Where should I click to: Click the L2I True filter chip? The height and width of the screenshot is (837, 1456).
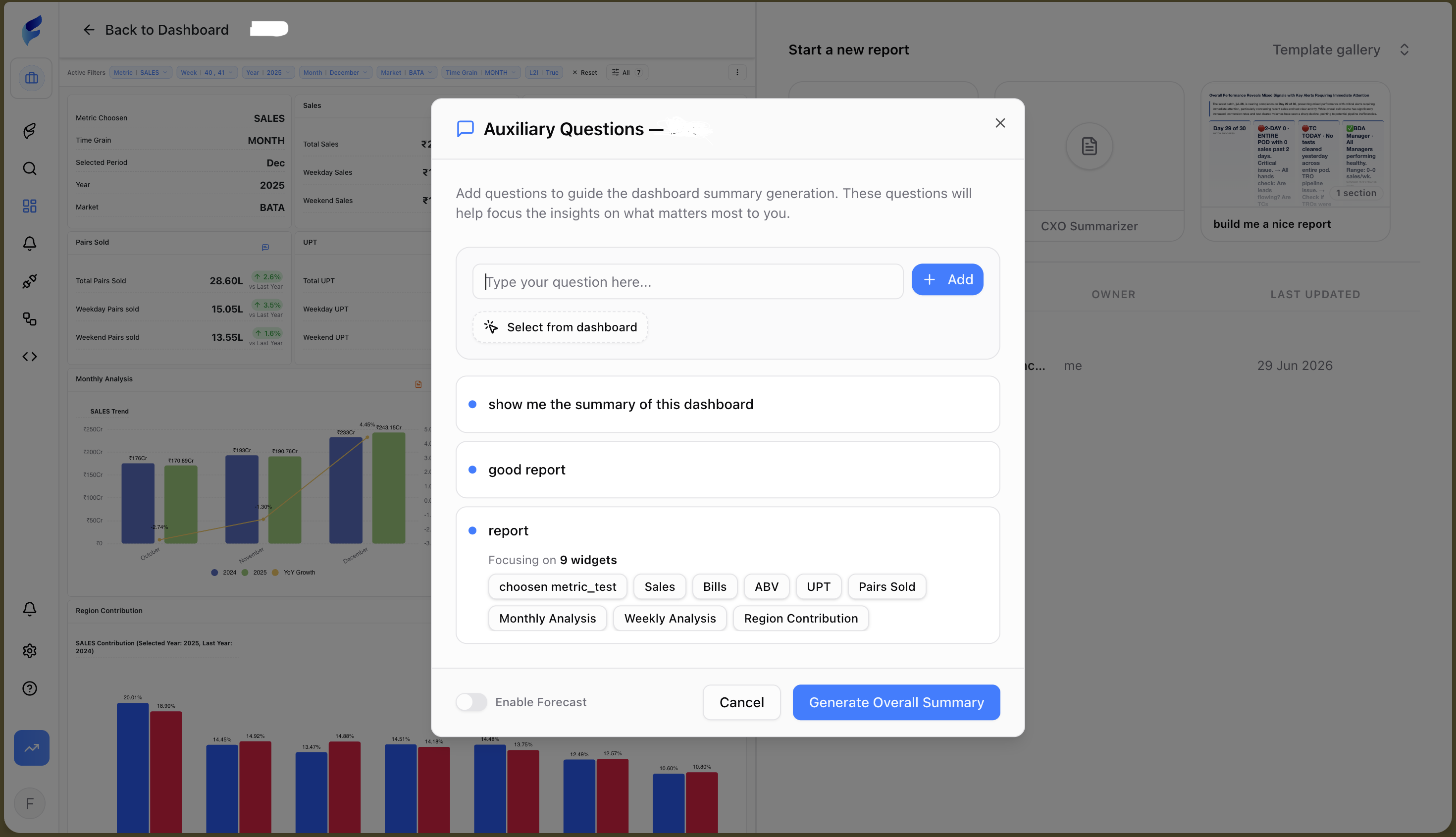click(544, 72)
